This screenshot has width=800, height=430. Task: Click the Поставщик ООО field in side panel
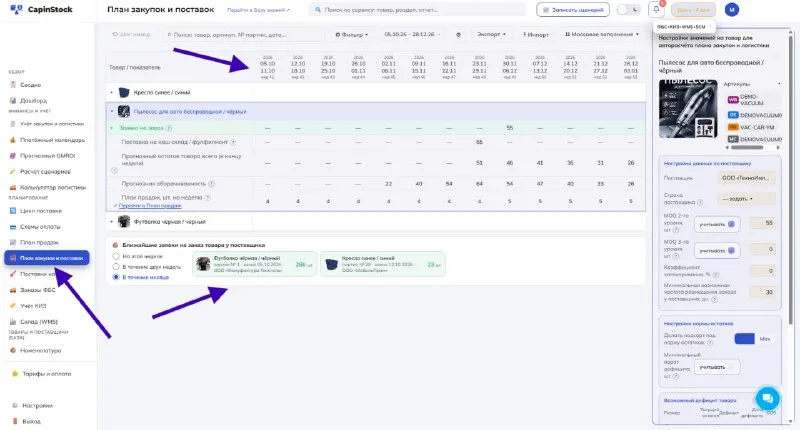click(746, 178)
